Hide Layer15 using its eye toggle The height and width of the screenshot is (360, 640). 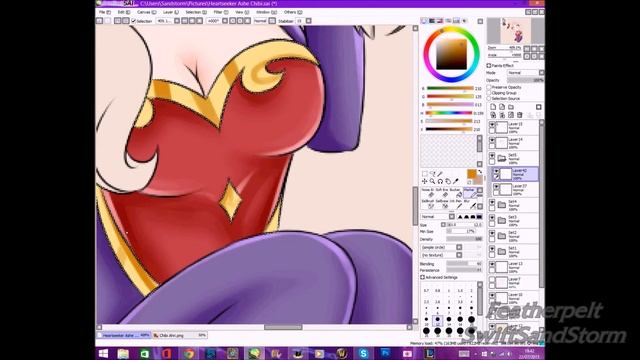pyautogui.click(x=492, y=125)
